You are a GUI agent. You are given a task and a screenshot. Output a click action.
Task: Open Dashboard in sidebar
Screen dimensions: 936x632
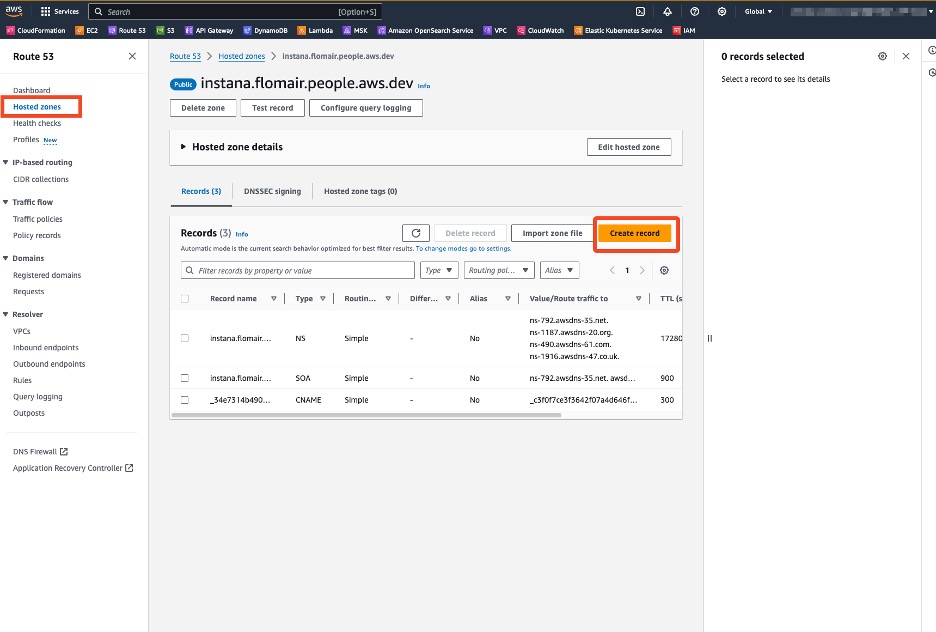pos(32,90)
